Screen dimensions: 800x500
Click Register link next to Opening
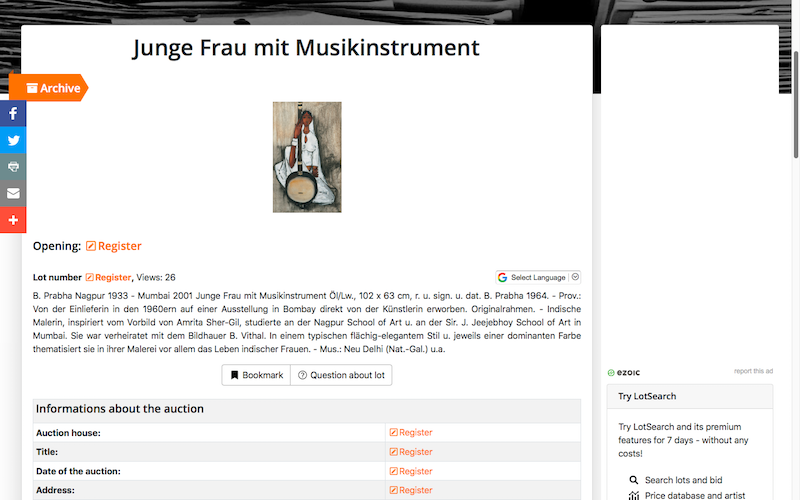pyautogui.click(x=114, y=246)
